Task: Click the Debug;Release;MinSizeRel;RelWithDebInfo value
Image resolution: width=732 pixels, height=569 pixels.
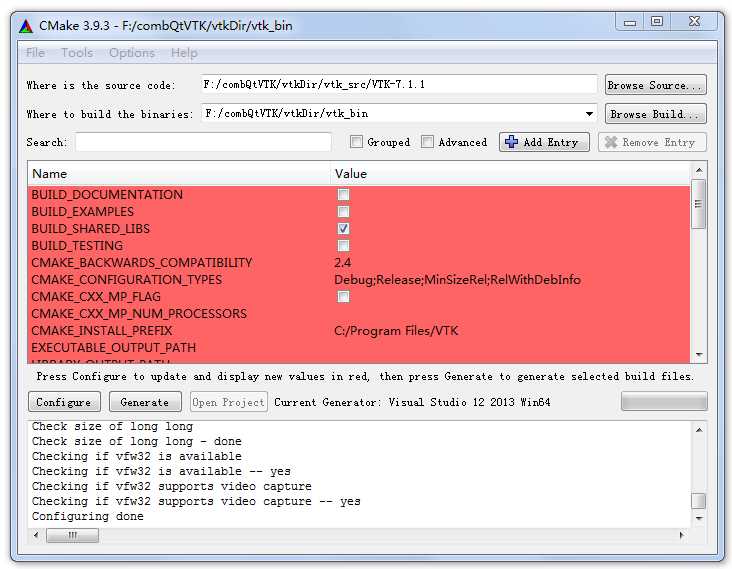Action: [458, 280]
